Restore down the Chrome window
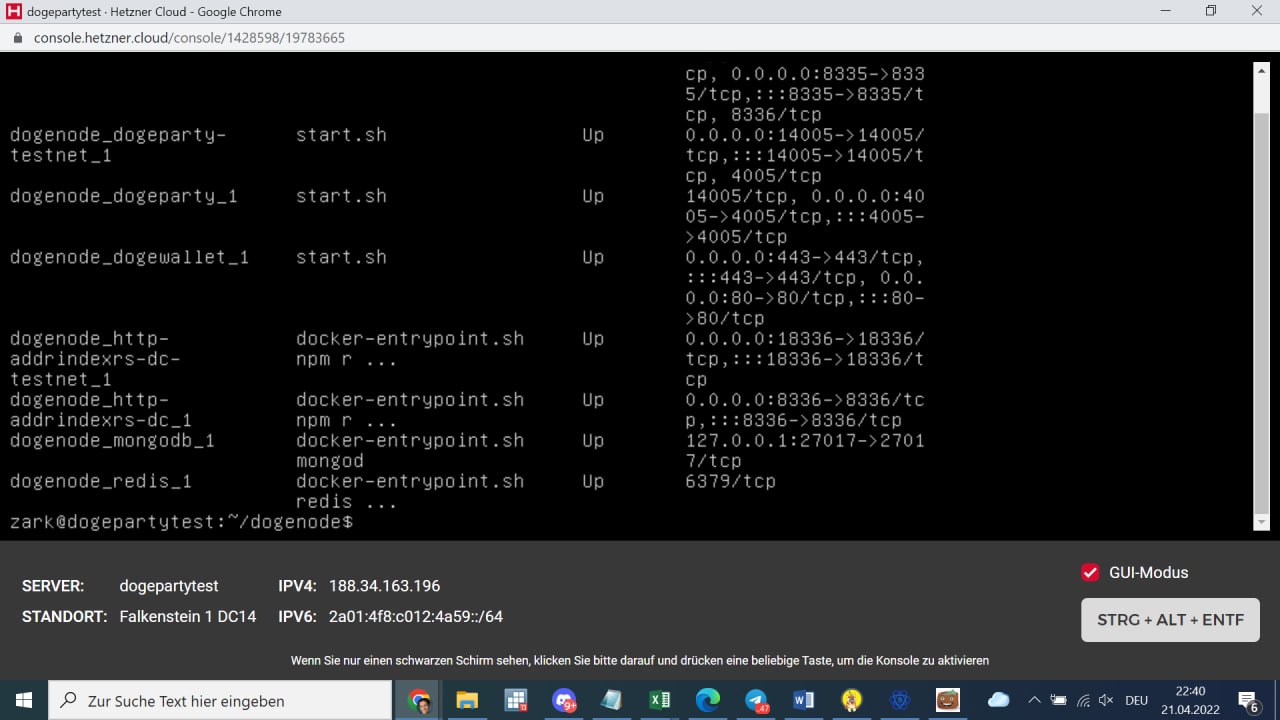The image size is (1280, 720). pos(1211,11)
